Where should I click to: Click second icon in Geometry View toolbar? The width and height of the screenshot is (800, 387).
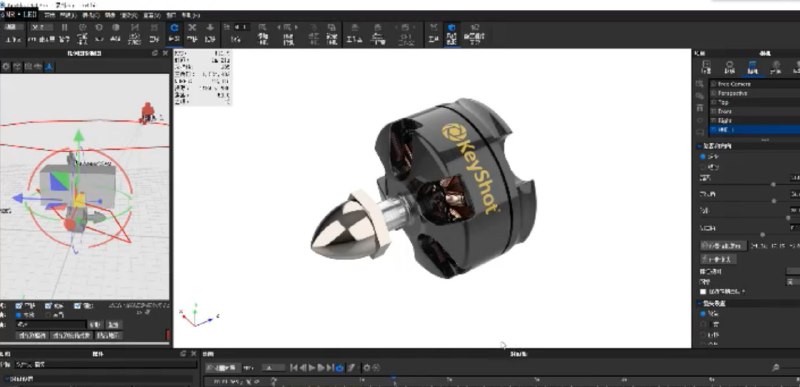pyautogui.click(x=17, y=66)
